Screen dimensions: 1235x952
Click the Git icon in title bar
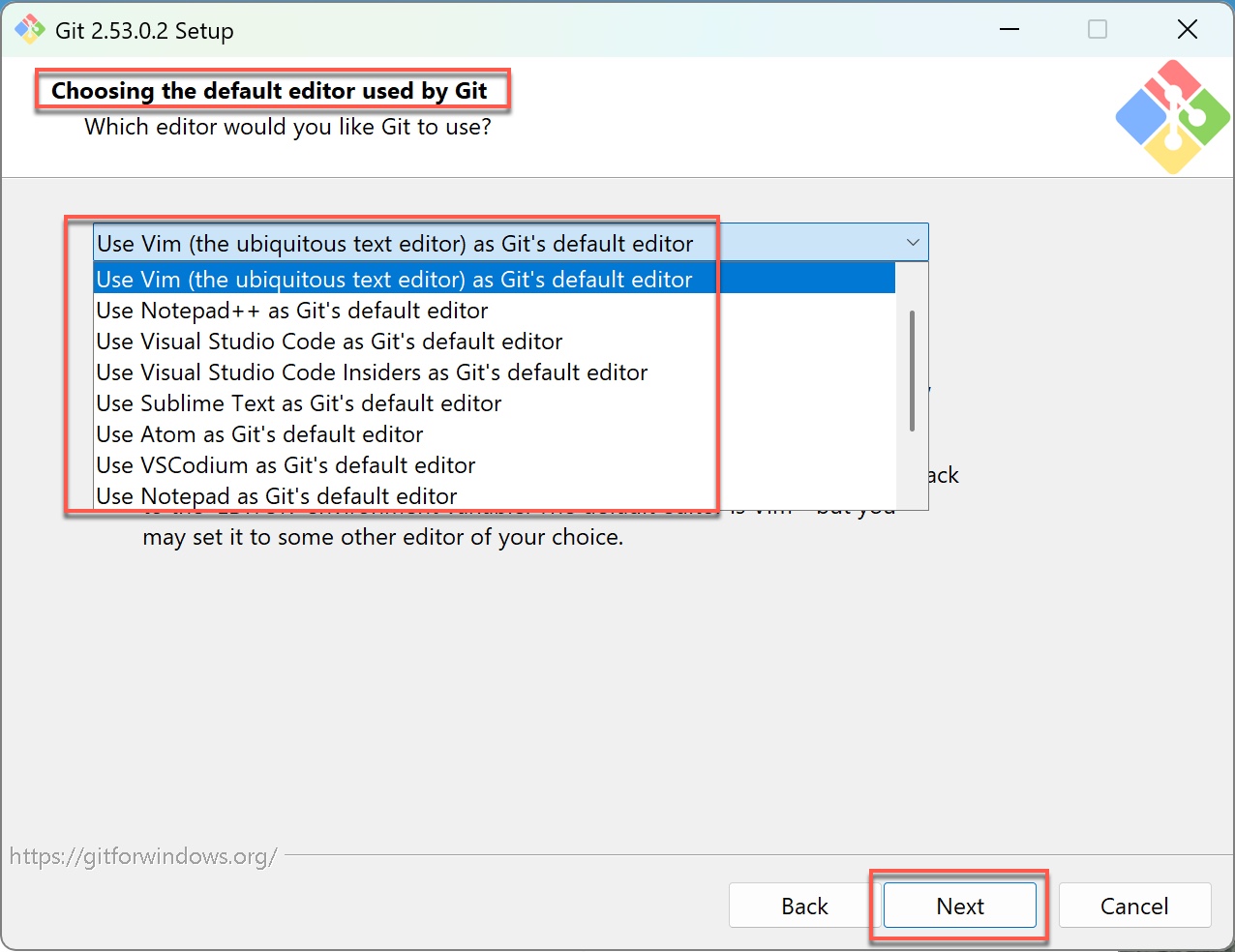29,30
